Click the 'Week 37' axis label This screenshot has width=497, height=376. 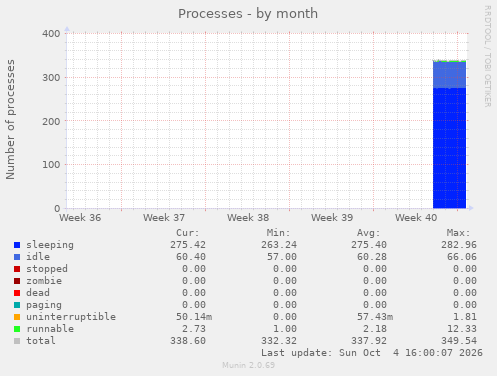pos(164,218)
